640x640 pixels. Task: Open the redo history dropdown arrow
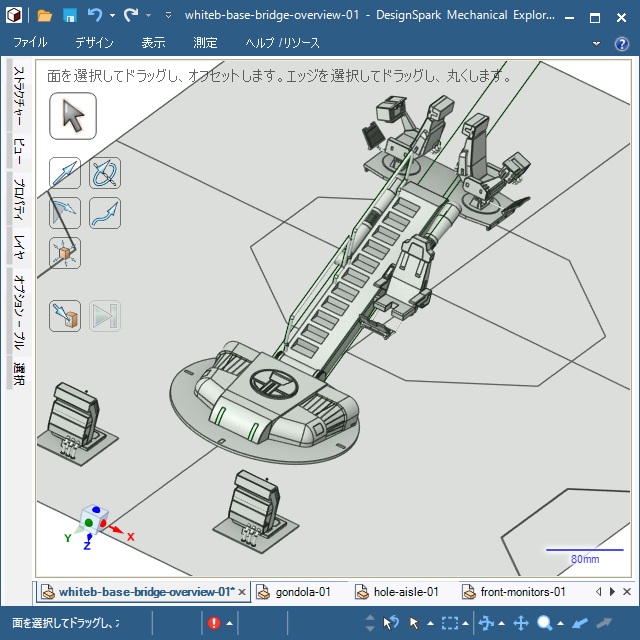coord(149,16)
